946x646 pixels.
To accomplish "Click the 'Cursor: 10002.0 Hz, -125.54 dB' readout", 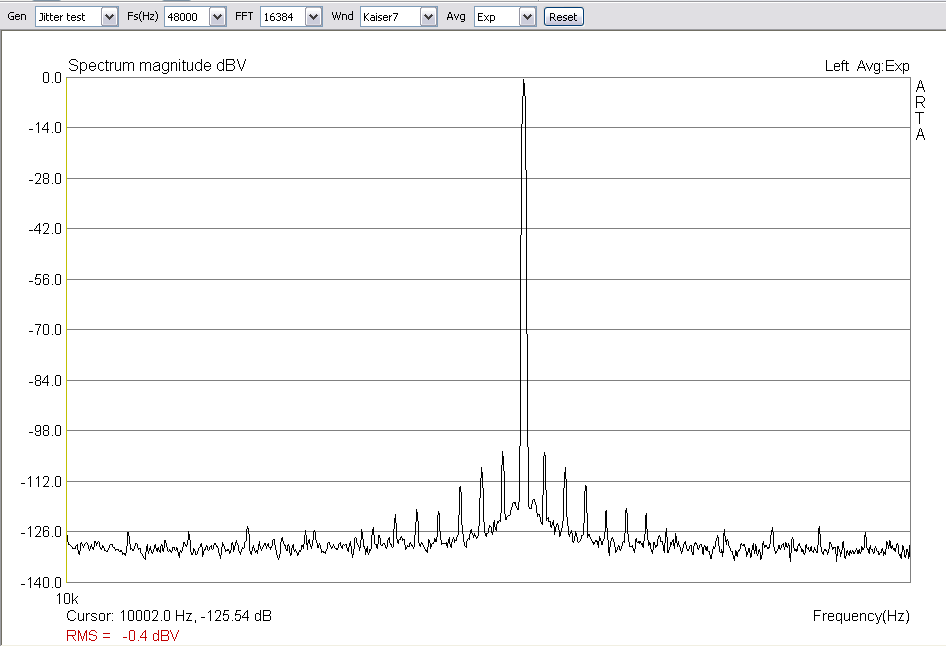I will pyautogui.click(x=169, y=616).
